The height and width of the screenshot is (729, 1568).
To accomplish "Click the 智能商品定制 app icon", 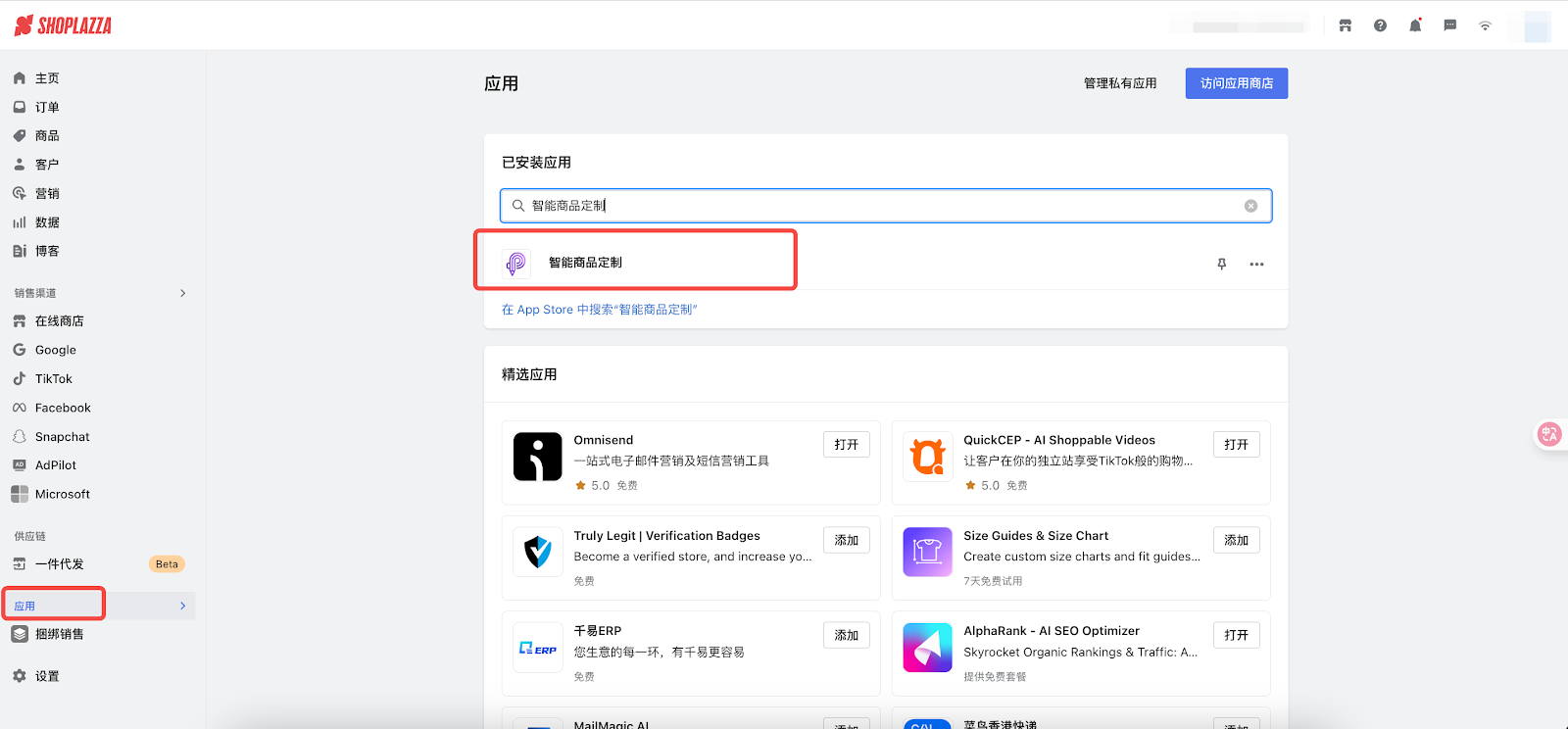I will (516, 264).
